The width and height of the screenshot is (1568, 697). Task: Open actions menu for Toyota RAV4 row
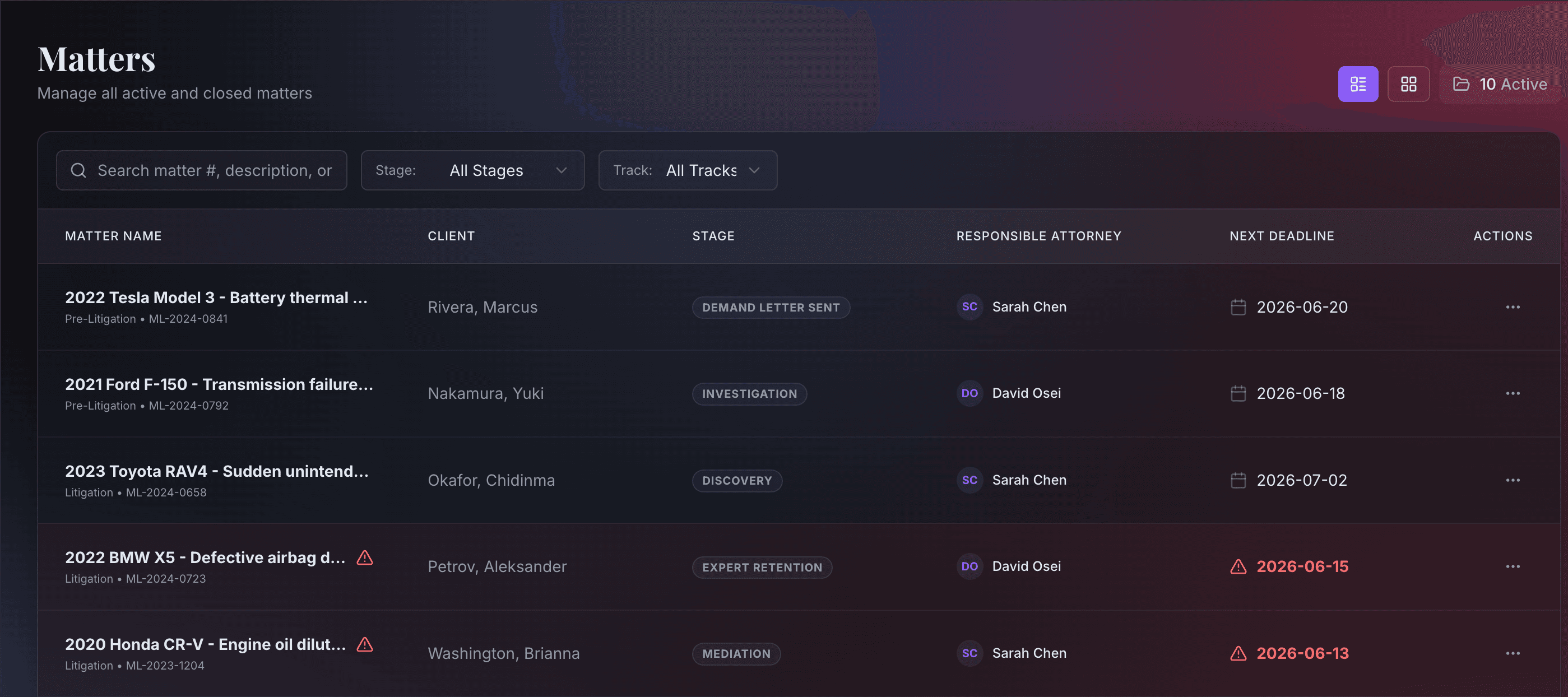[1513, 480]
